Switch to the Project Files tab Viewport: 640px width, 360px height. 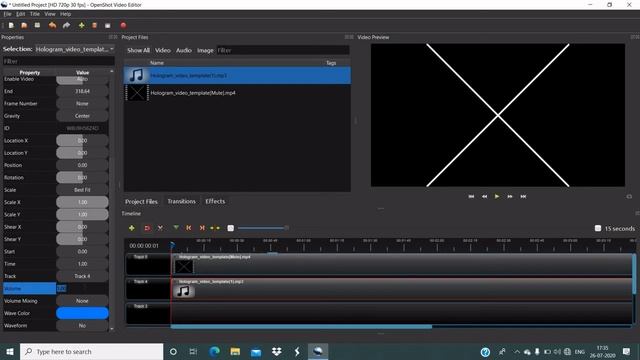141,201
